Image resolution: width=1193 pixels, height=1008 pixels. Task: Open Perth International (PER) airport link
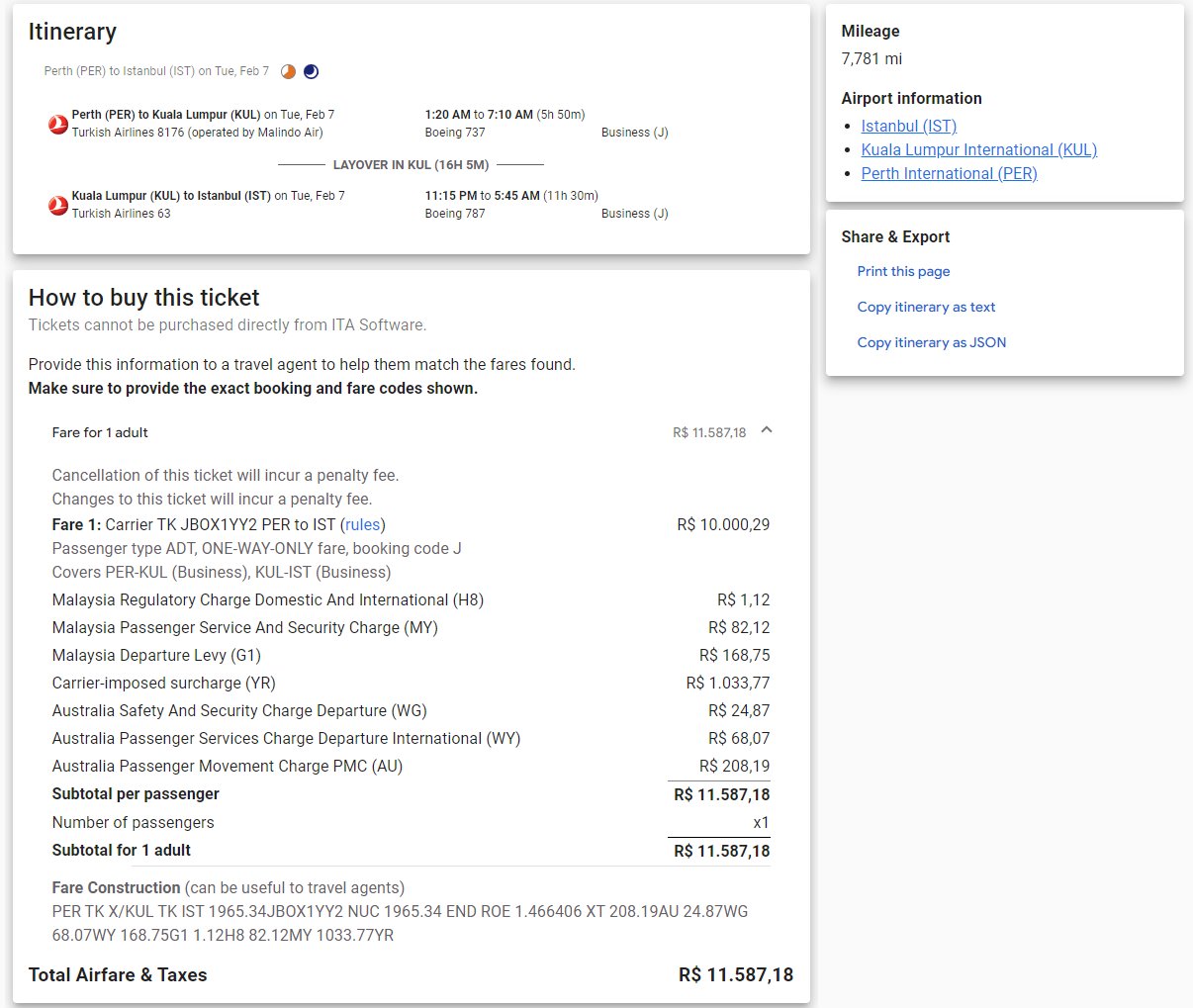click(x=949, y=173)
